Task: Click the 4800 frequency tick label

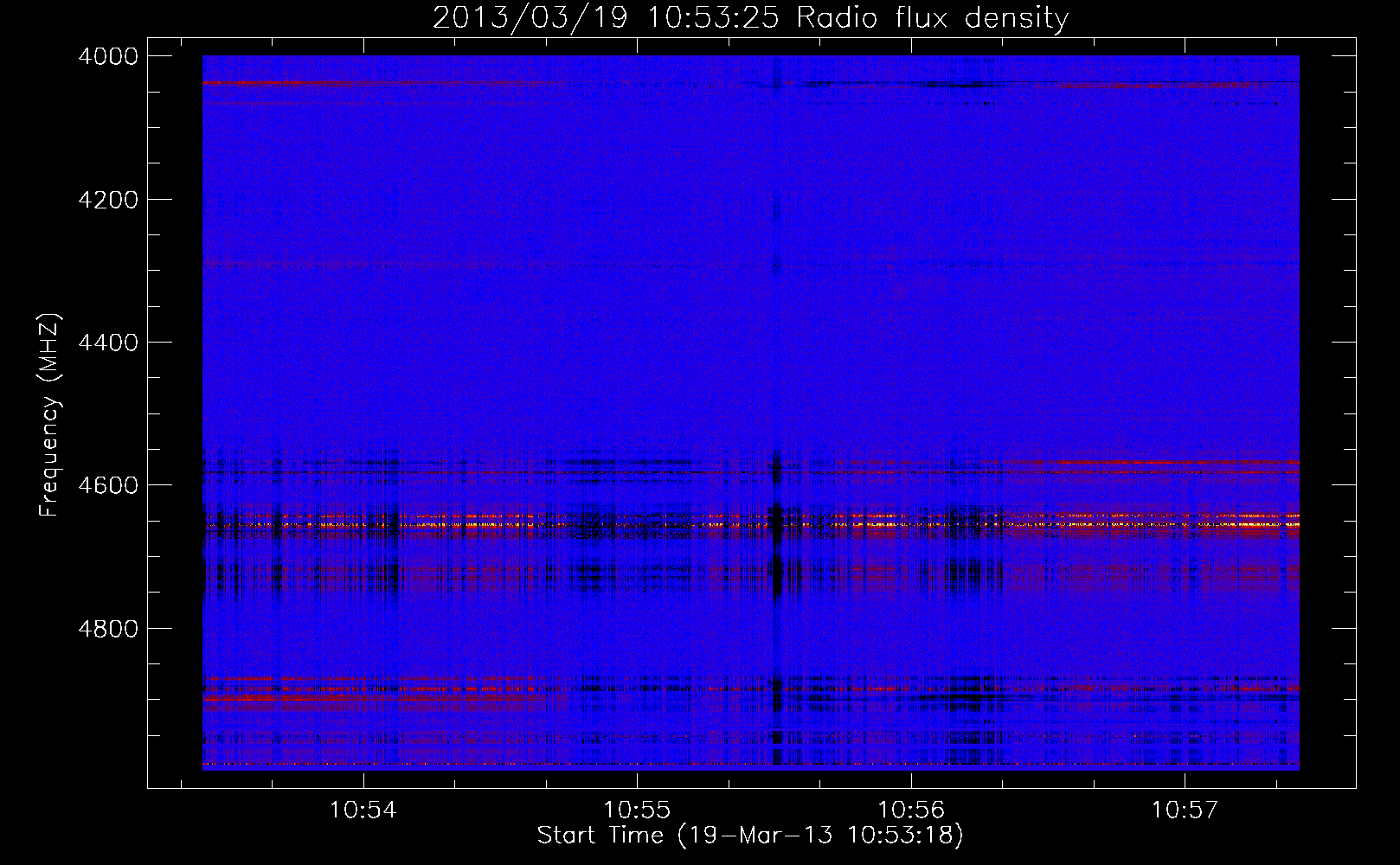Action: coord(108,628)
